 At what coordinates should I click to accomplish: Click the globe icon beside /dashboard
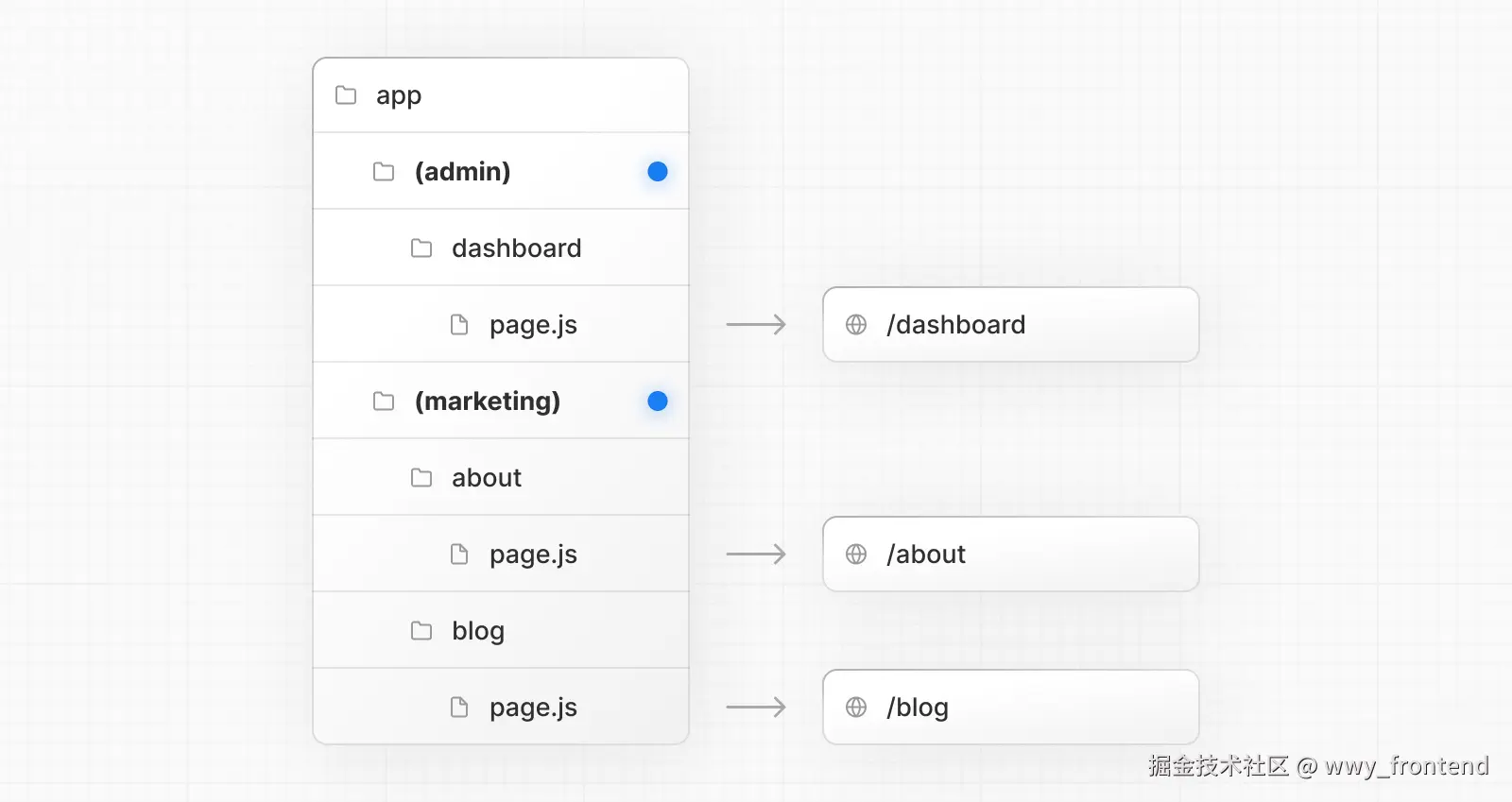[856, 325]
